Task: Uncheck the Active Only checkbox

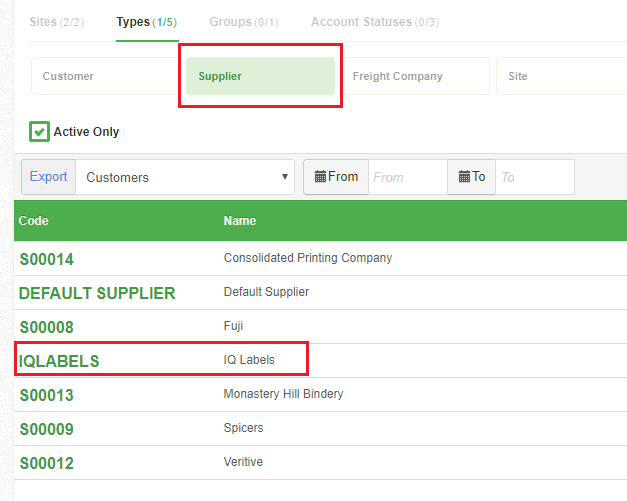Action: [x=39, y=132]
